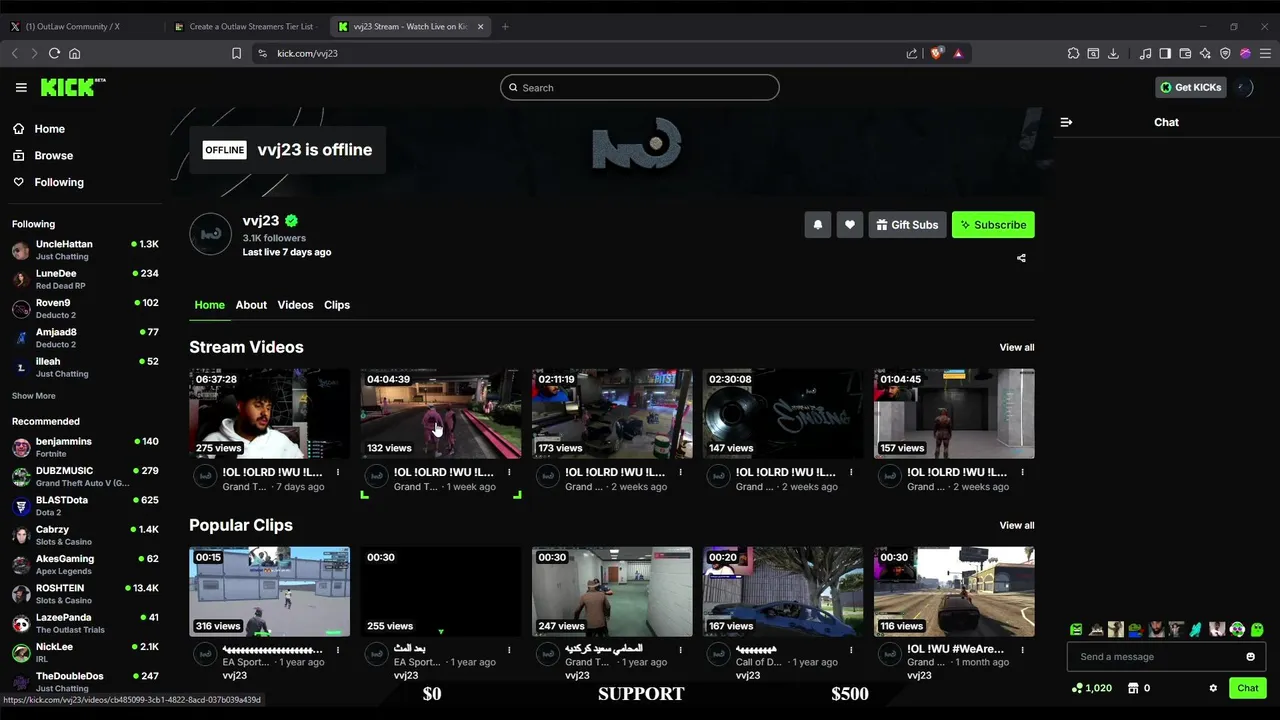Image resolution: width=1280 pixels, height=720 pixels.
Task: Insert the angry green emote
Action: point(1076,630)
